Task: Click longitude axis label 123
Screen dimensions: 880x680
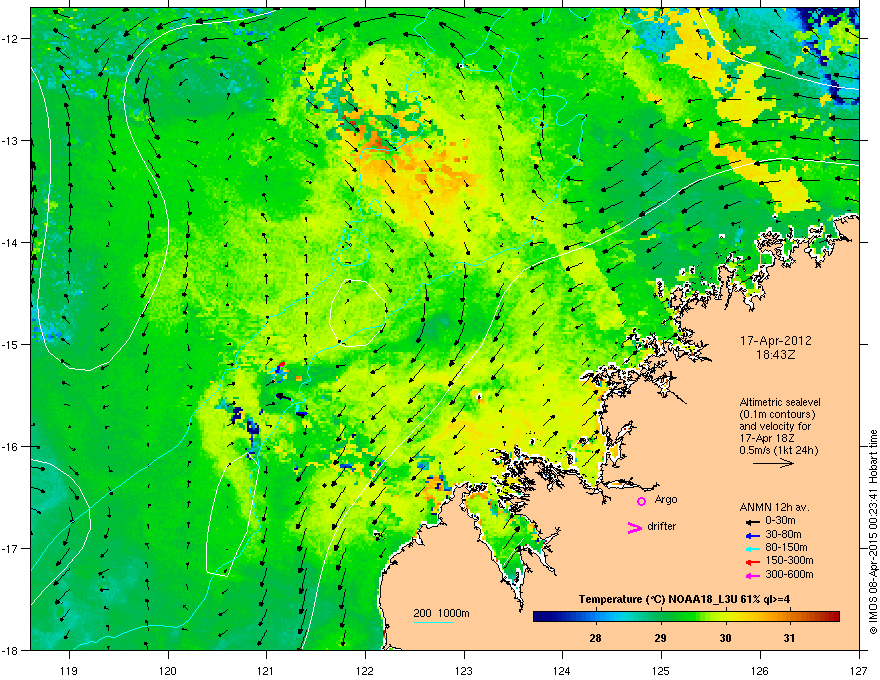Action: coord(464,670)
